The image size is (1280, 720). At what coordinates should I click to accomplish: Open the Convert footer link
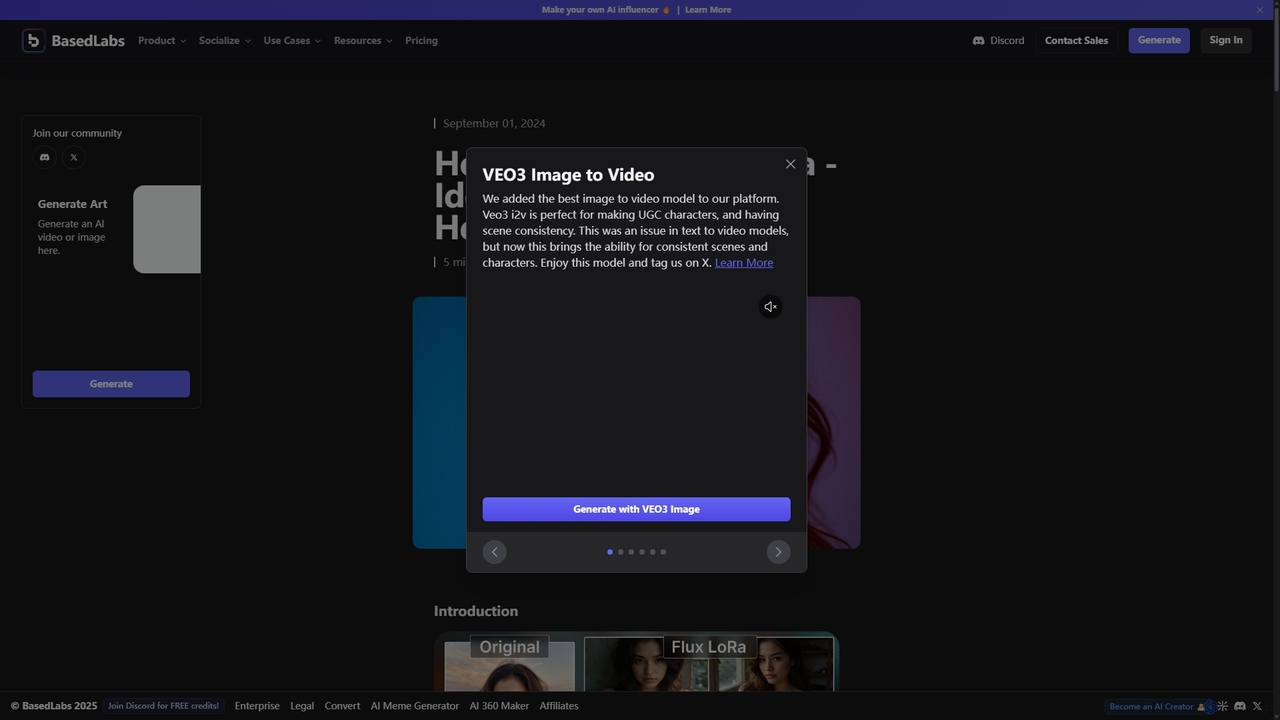pyautogui.click(x=342, y=706)
